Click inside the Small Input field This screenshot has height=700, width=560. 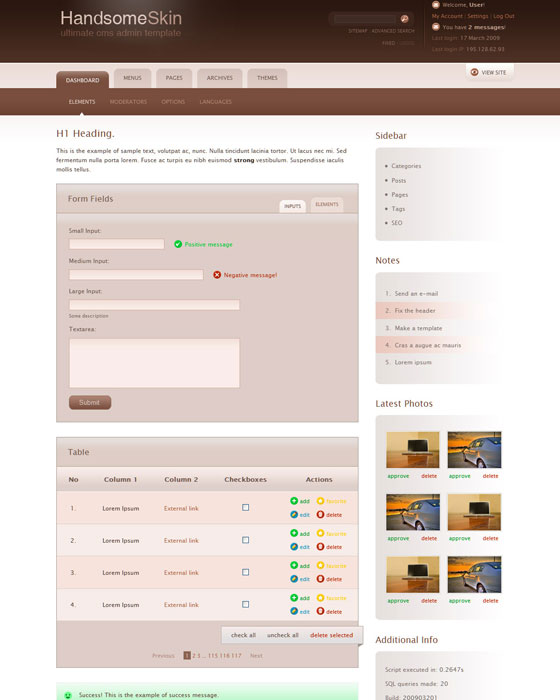[x=117, y=244]
